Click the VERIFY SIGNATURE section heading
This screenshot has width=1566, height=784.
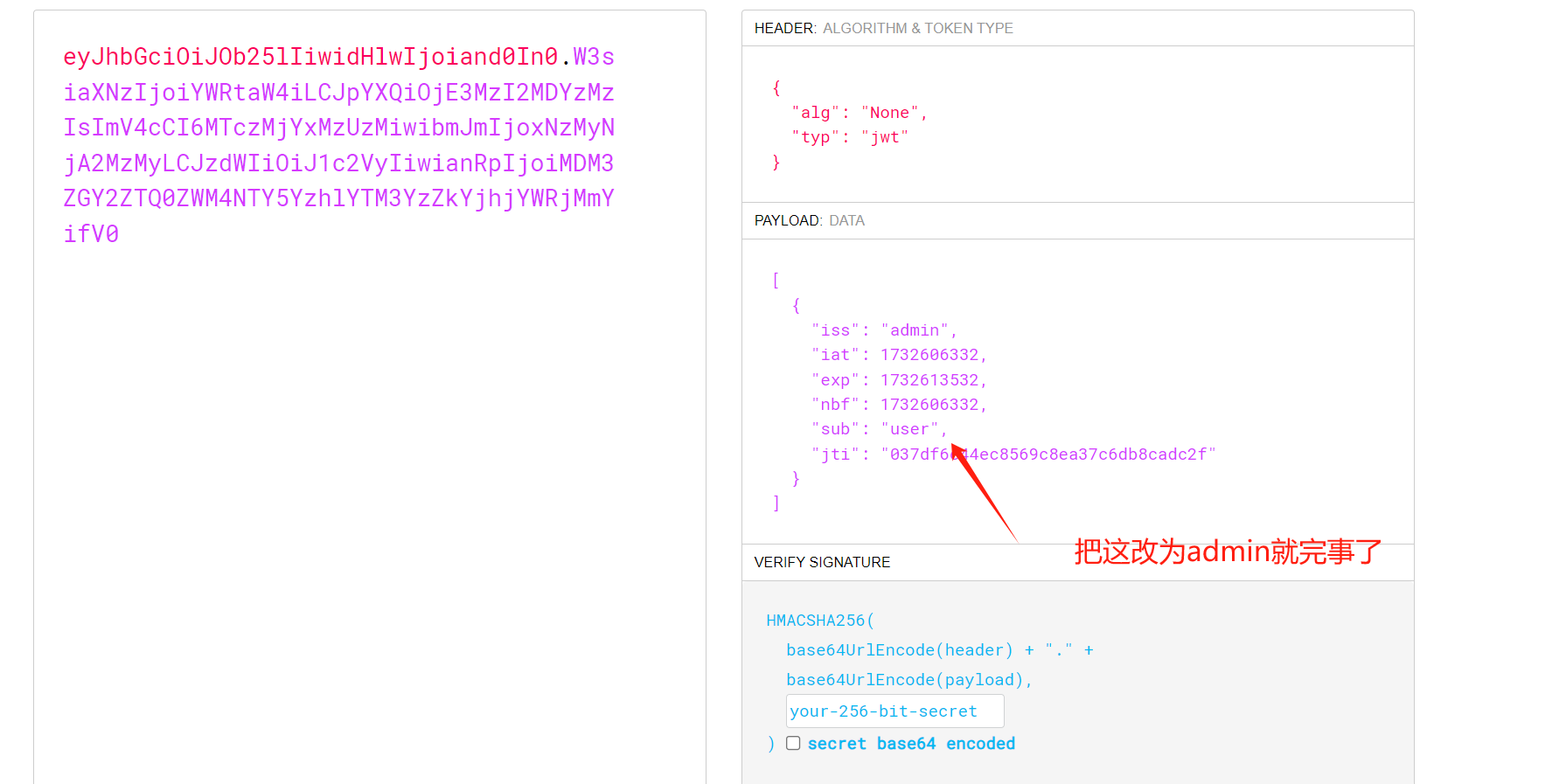coord(822,562)
